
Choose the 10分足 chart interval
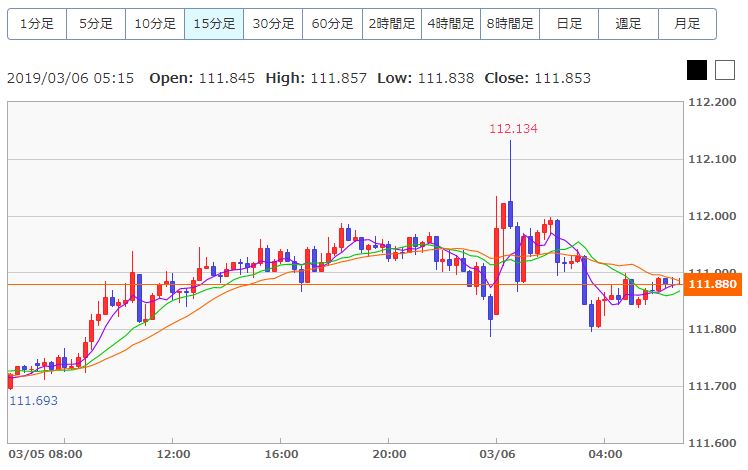coord(155,23)
